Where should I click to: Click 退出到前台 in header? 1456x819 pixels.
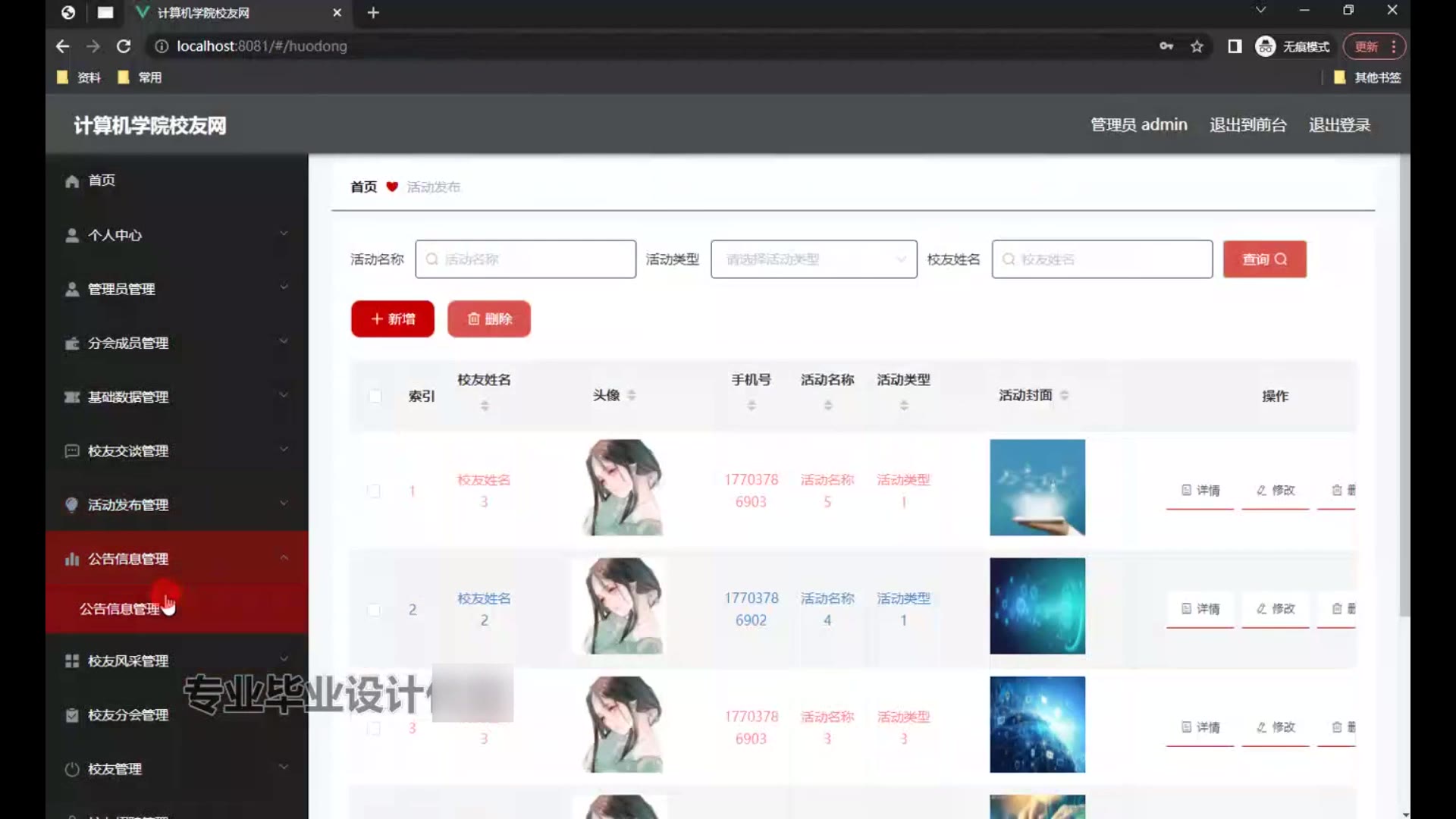pyautogui.click(x=1247, y=125)
